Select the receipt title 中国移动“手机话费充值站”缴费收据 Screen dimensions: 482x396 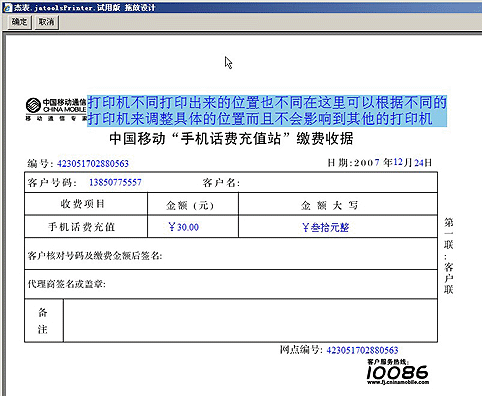coord(231,139)
